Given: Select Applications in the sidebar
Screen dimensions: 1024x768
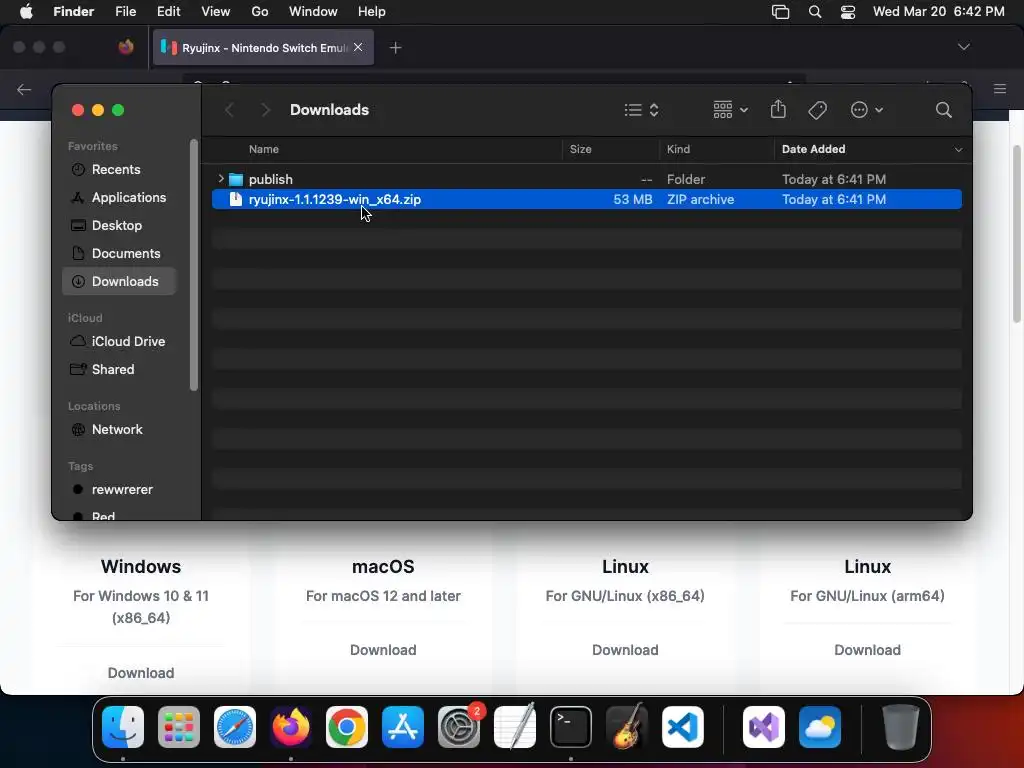Looking at the screenshot, I should [x=120, y=198].
